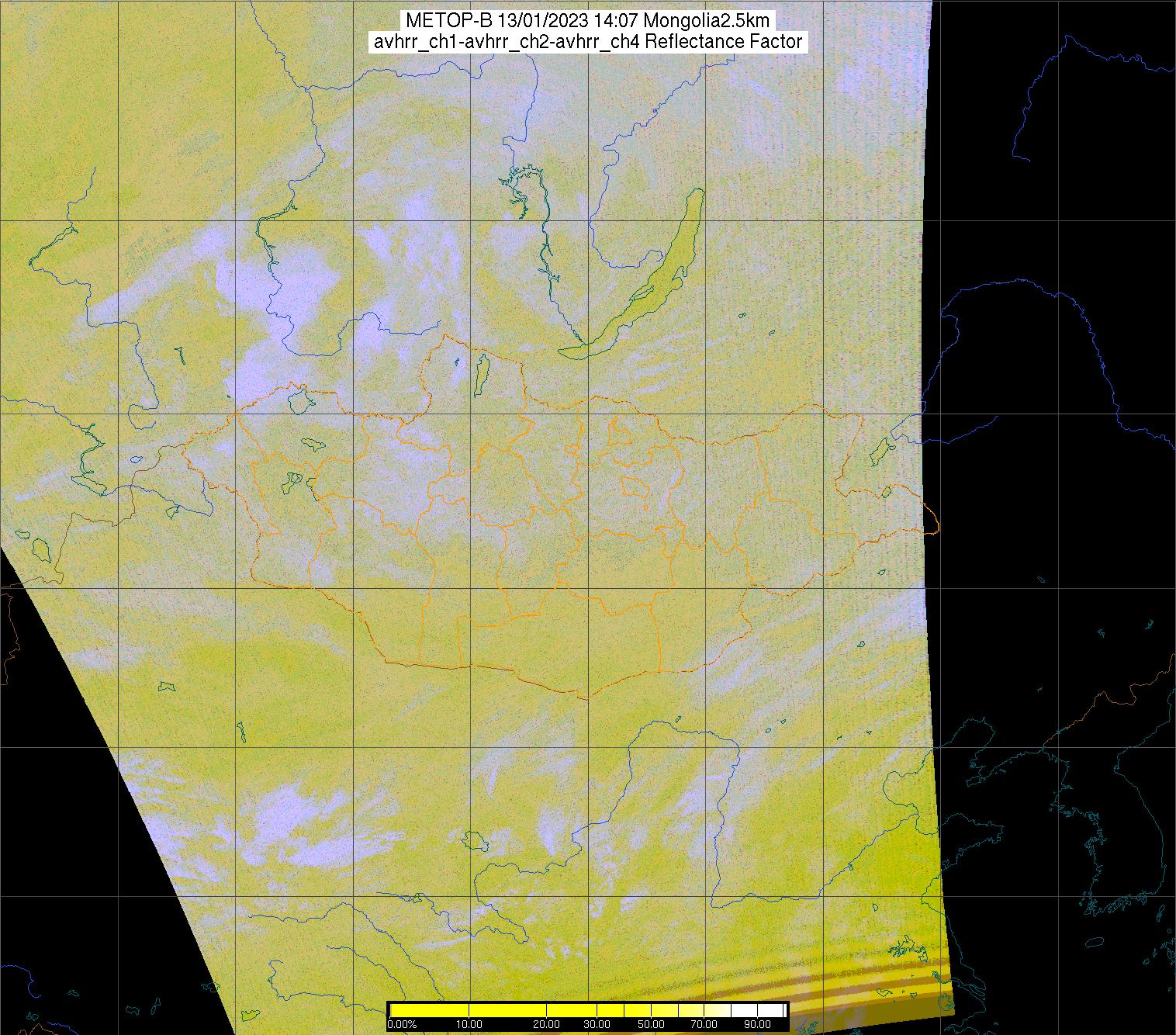The image size is (1176, 1035).
Task: Click the 30.00 label on the color scale
Action: [597, 1024]
